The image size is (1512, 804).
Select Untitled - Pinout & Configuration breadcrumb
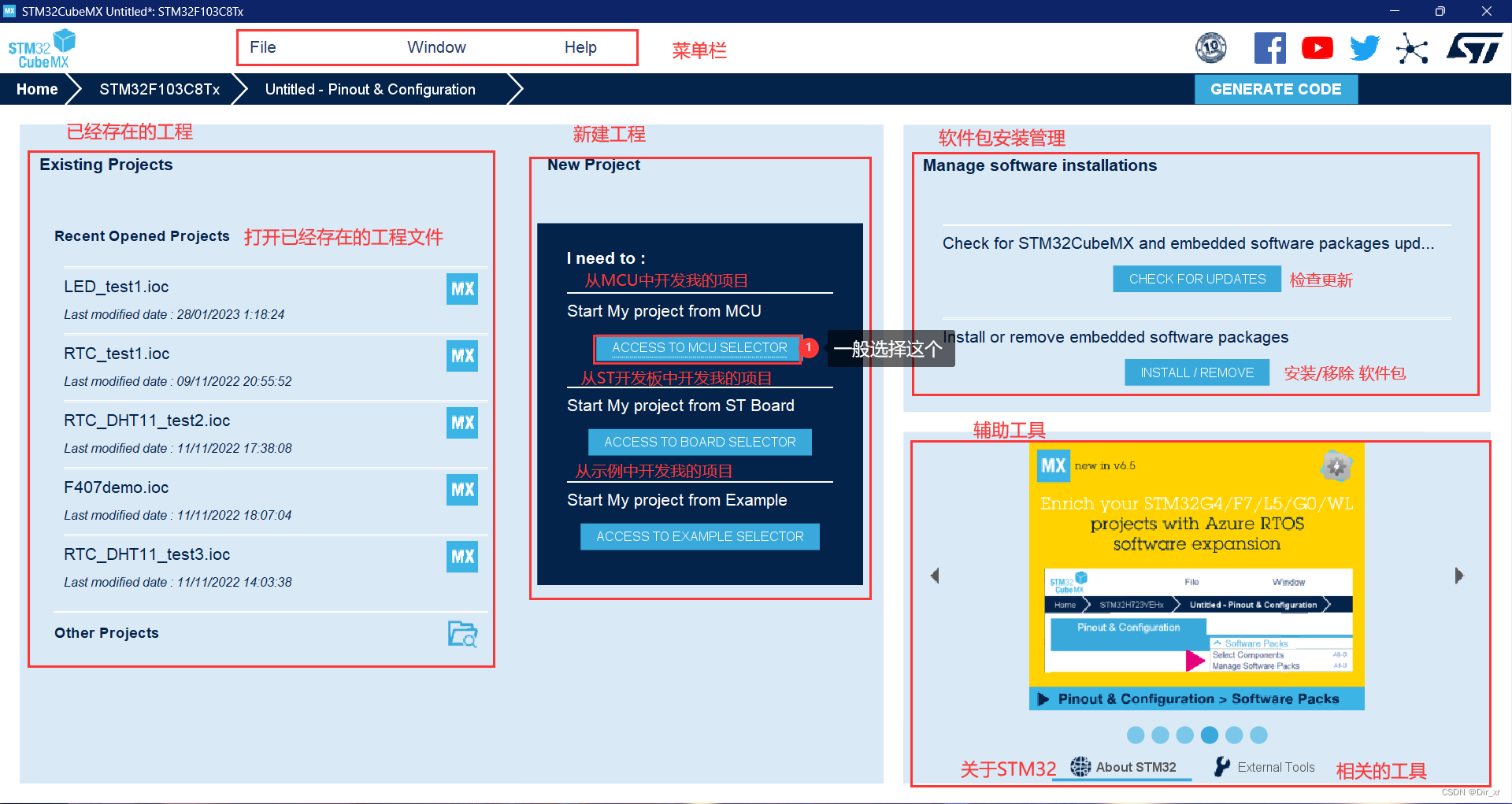pos(370,89)
